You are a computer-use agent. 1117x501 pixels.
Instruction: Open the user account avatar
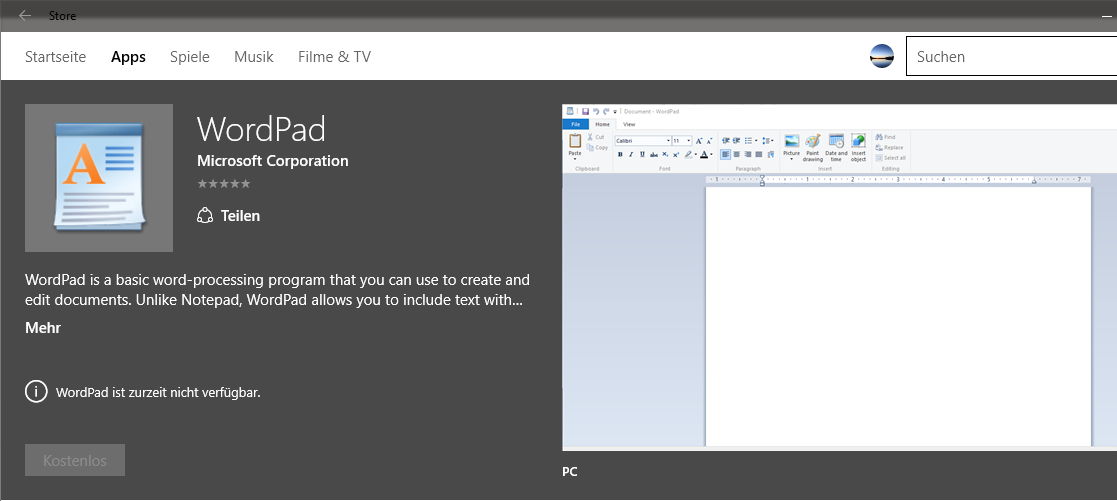pos(882,56)
